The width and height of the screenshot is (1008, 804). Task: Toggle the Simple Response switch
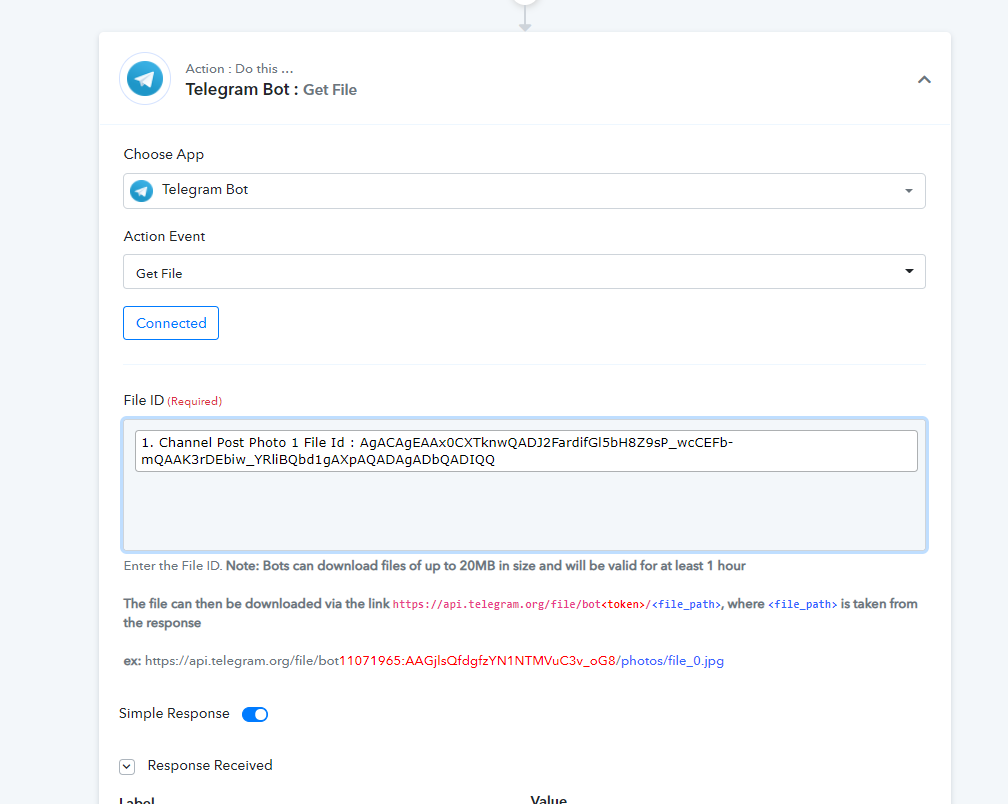pyautogui.click(x=255, y=714)
